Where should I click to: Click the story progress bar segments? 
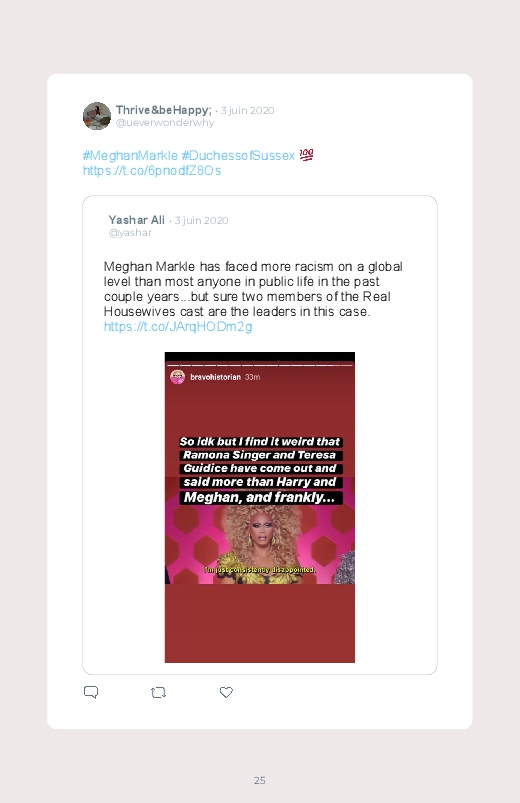coord(260,365)
